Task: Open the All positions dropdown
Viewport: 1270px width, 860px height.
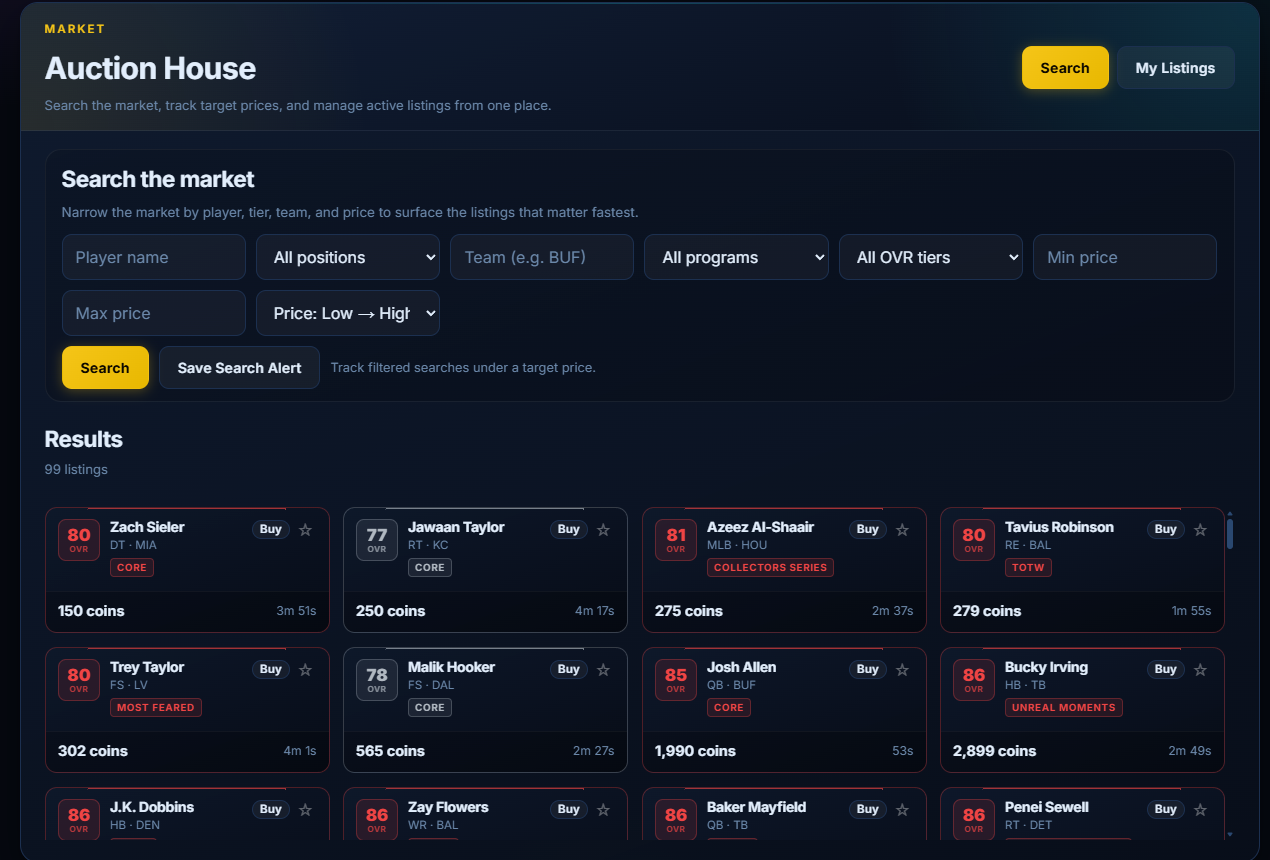Action: [x=348, y=257]
